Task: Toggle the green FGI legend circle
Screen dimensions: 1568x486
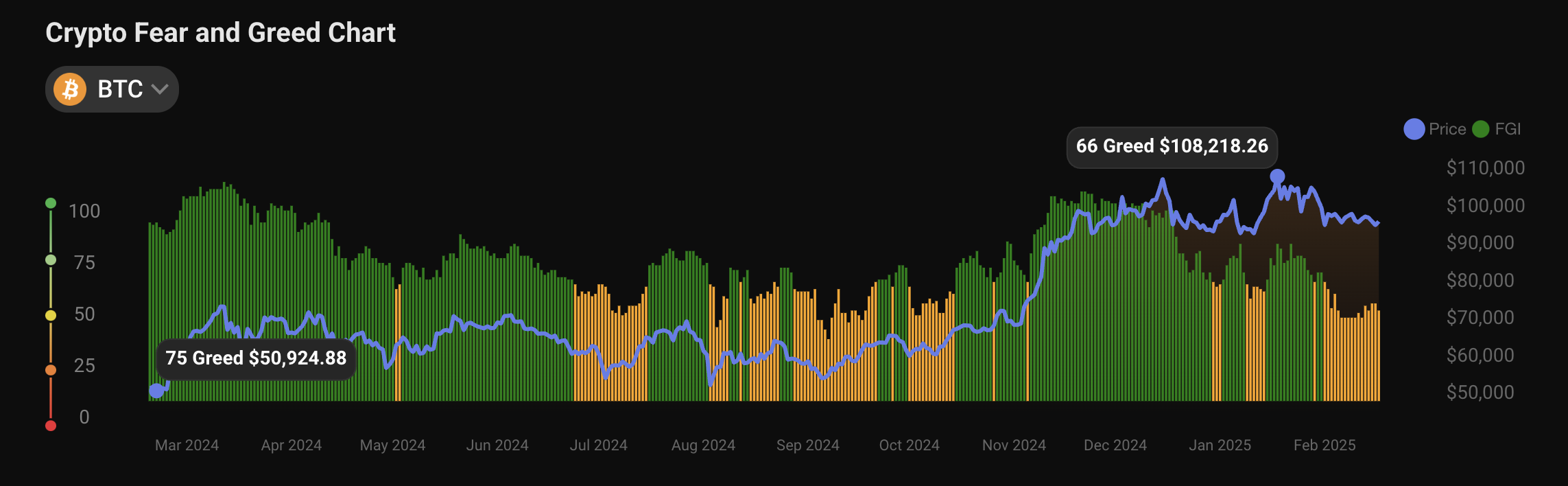Action: pos(1480,129)
